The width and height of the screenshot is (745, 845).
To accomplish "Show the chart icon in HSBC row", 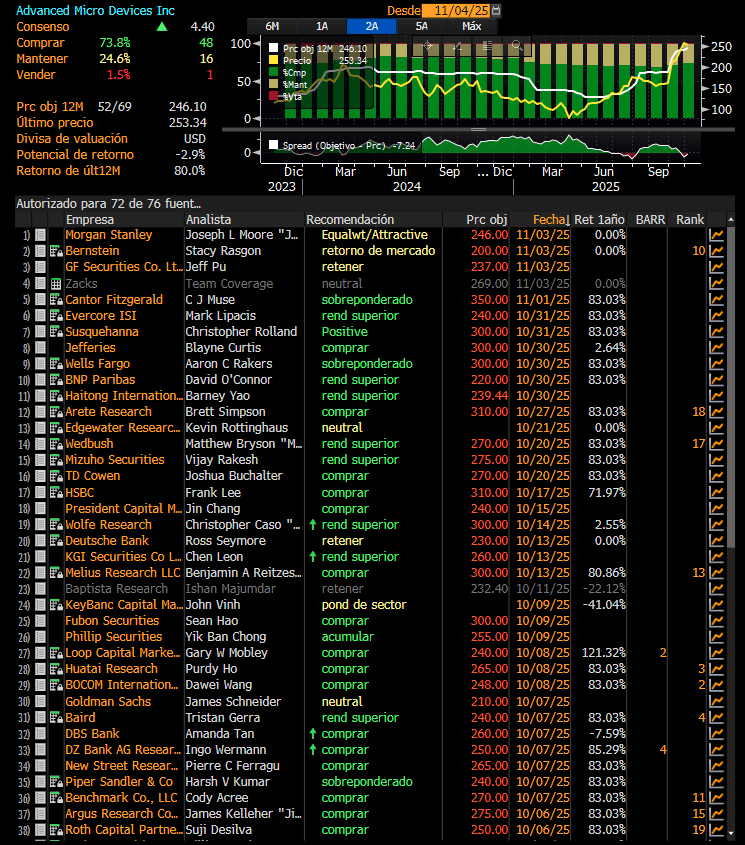I will tap(716, 493).
